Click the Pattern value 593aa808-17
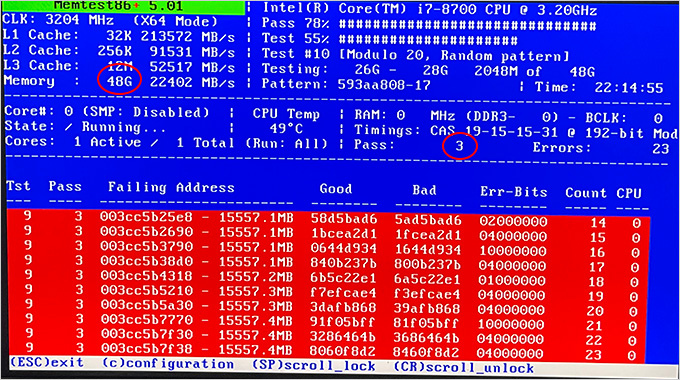680x380 pixels. tap(384, 85)
